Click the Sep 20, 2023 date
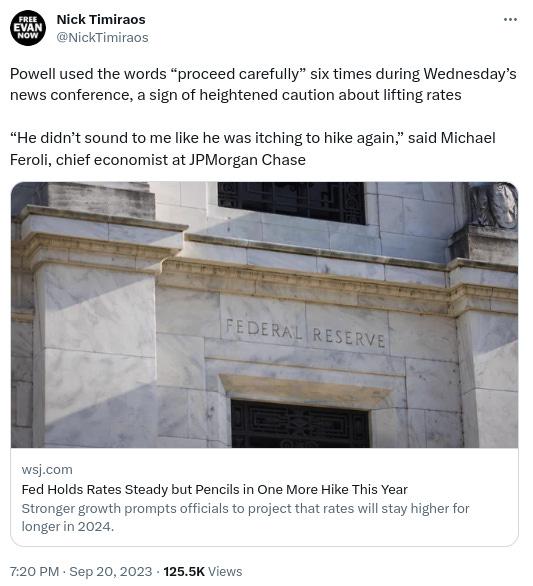The image size is (533, 586). tap(111, 571)
